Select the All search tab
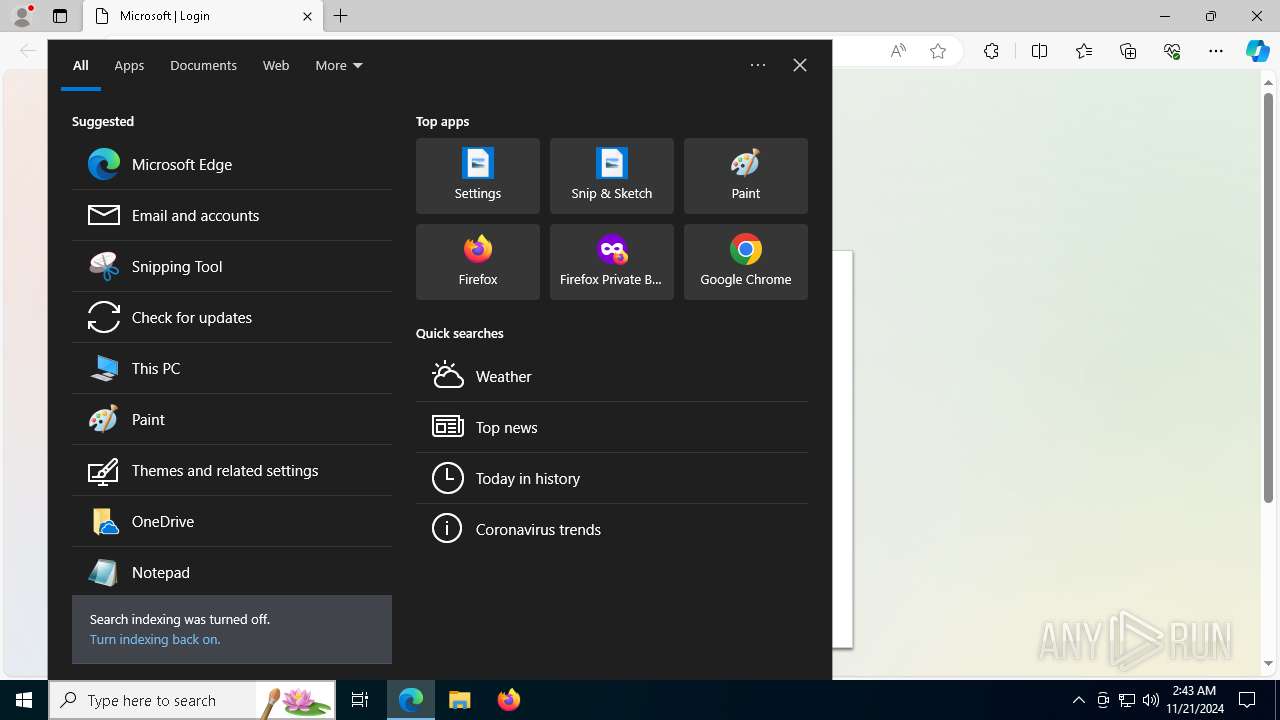This screenshot has height=720, width=1280. pyautogui.click(x=81, y=65)
